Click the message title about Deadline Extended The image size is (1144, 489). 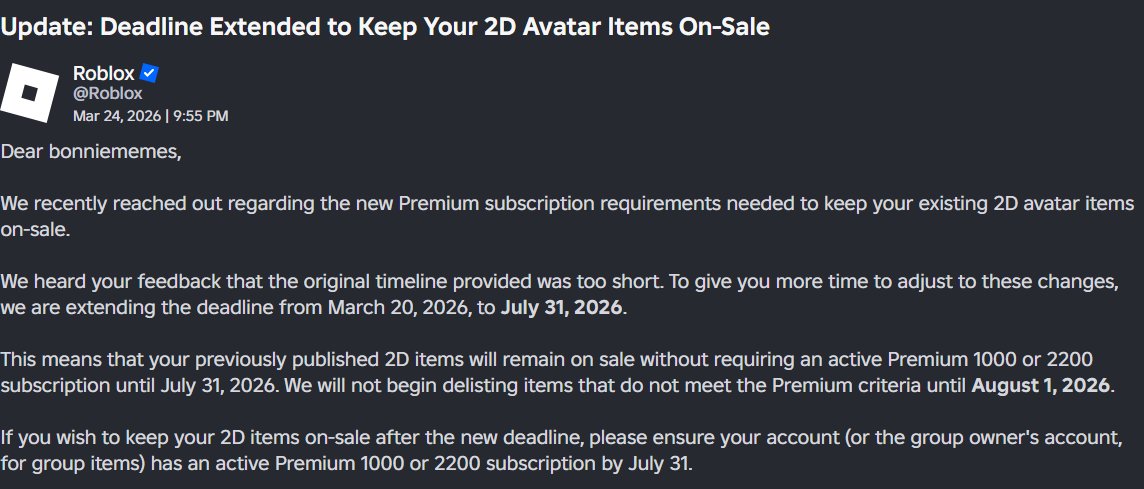(384, 27)
